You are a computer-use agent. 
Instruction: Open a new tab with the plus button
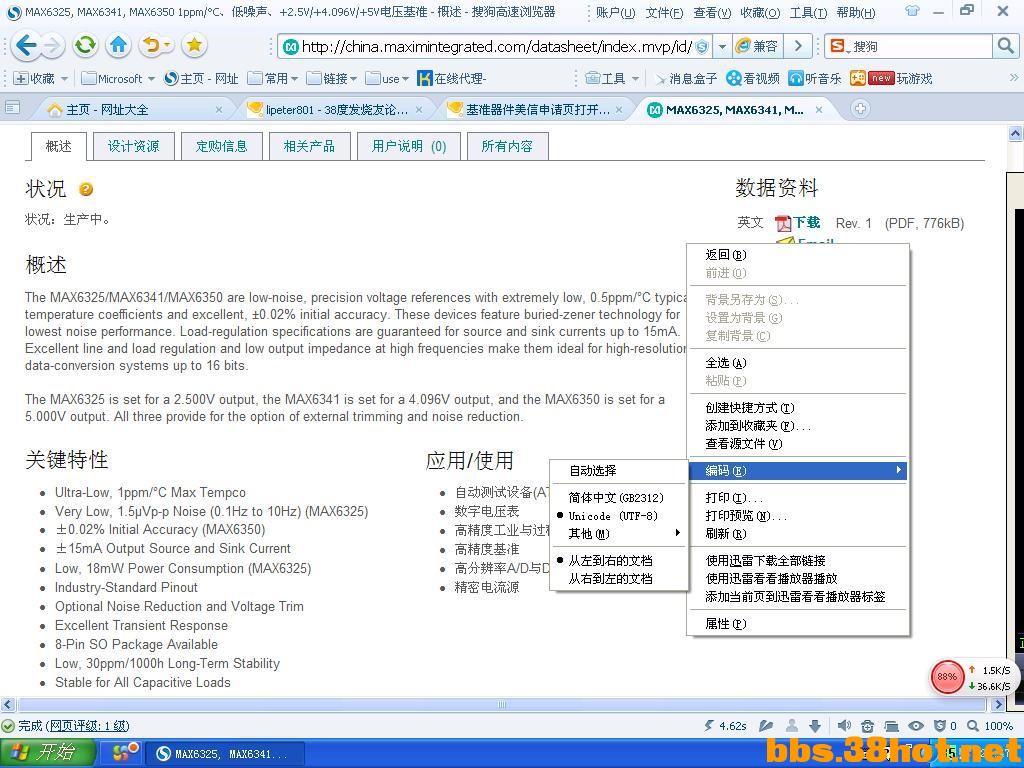coord(860,109)
